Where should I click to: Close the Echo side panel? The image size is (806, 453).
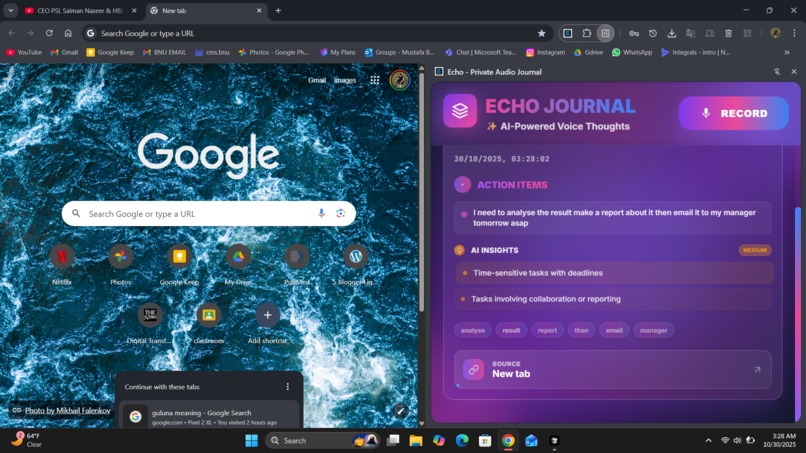point(794,72)
